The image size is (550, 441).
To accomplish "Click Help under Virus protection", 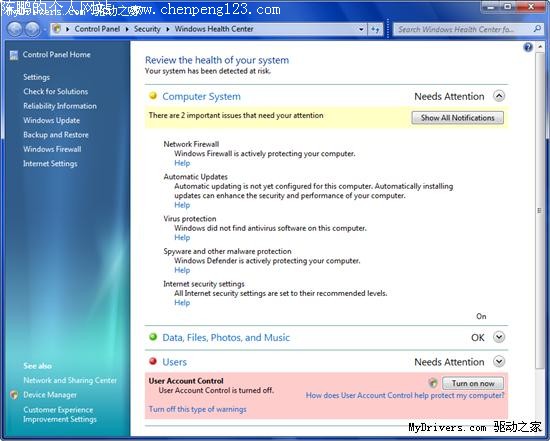I will (x=182, y=238).
